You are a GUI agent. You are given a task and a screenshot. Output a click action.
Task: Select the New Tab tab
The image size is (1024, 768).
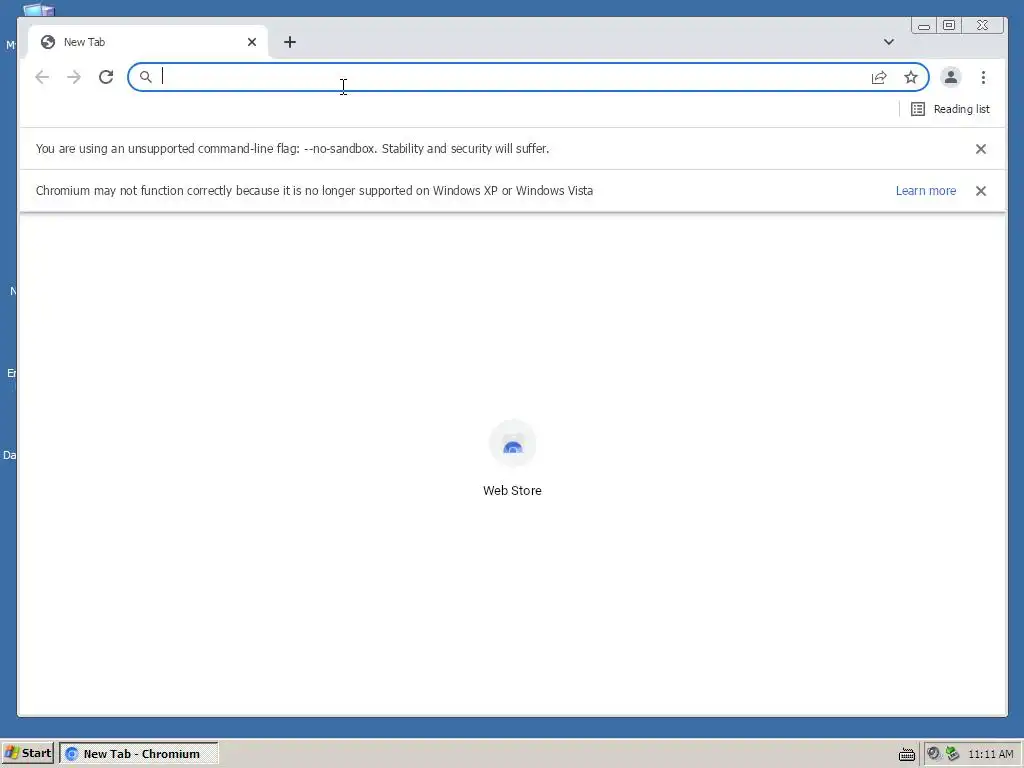point(148,42)
